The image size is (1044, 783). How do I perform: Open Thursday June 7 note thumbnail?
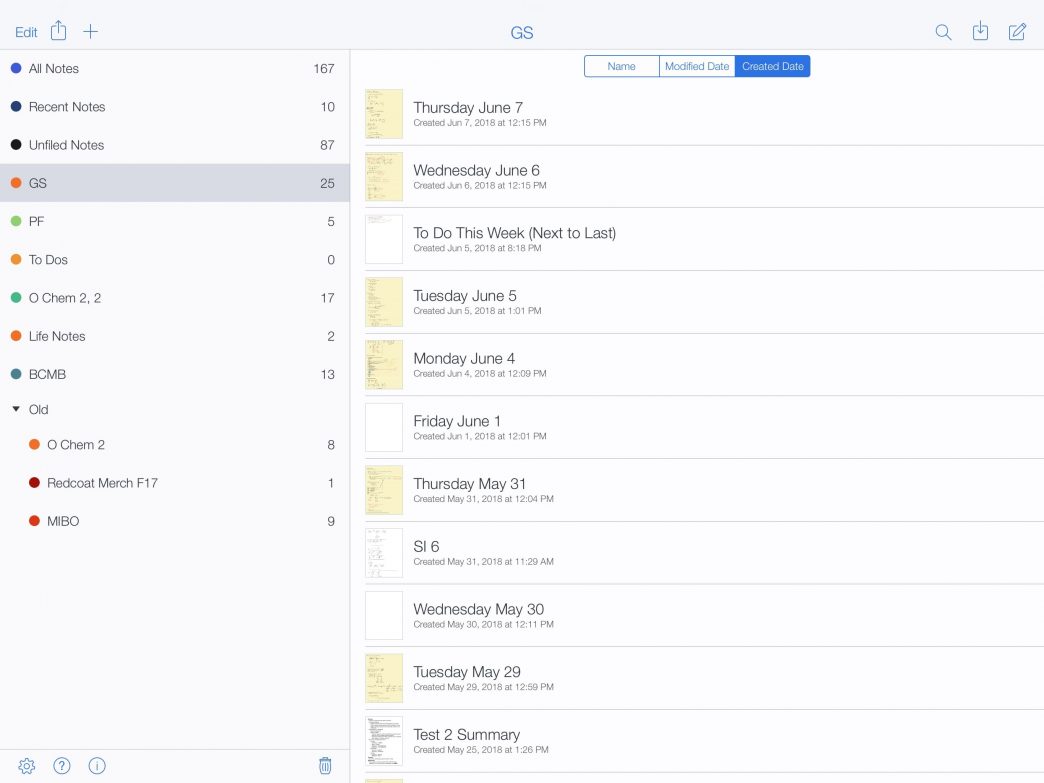click(384, 114)
